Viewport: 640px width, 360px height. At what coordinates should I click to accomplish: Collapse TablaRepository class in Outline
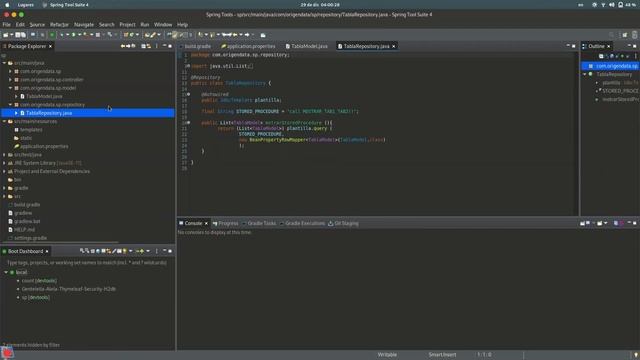click(x=584, y=74)
